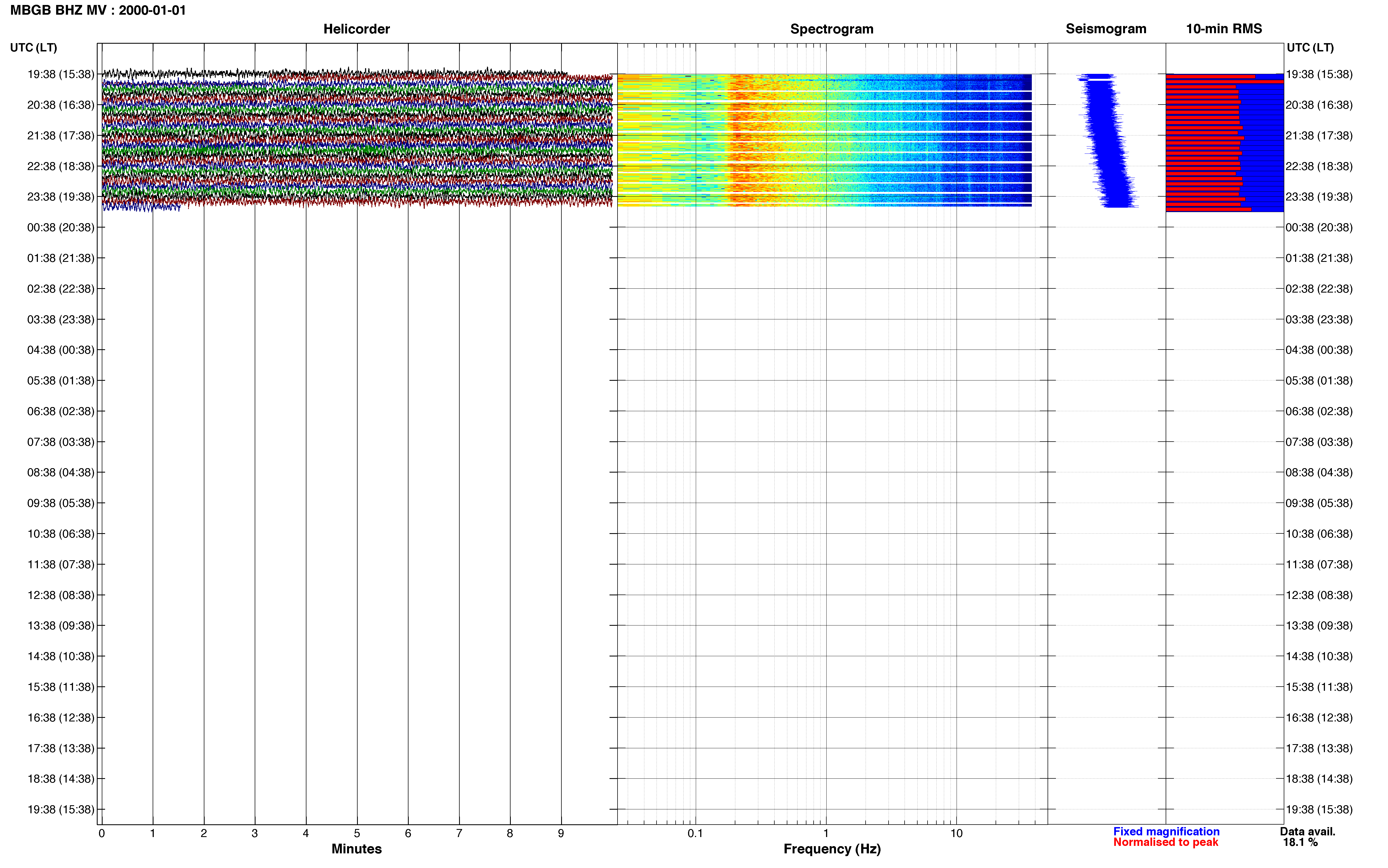This screenshot has height=868, width=1388.
Task: Click right-axis time label '06:38 (02:38)'
Action: pyautogui.click(x=1319, y=411)
